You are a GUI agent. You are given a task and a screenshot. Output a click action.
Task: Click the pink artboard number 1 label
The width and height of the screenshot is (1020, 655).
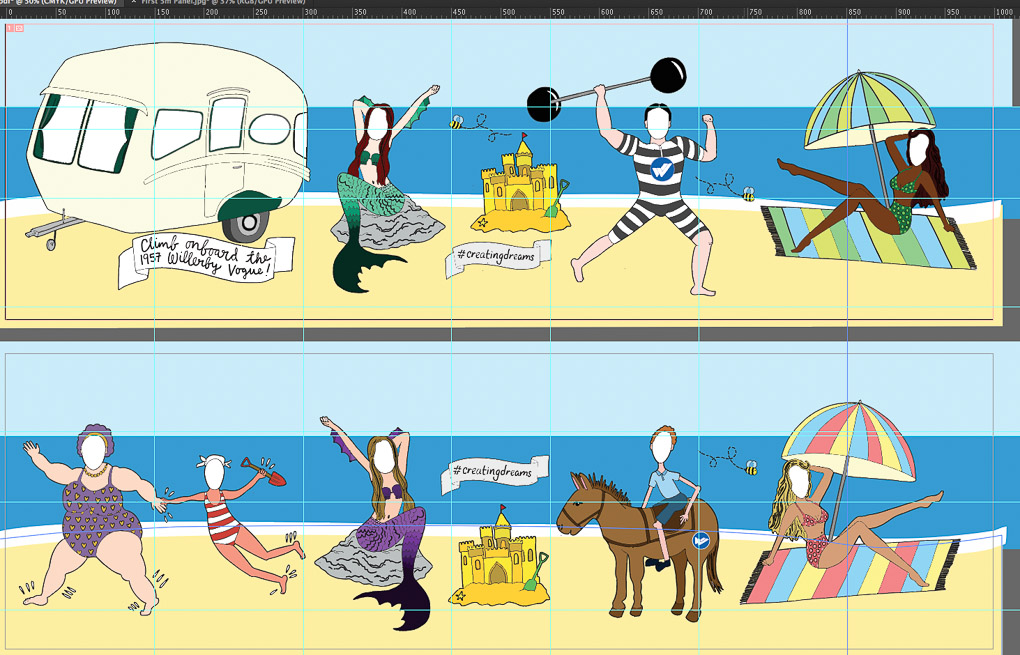click(x=10, y=28)
